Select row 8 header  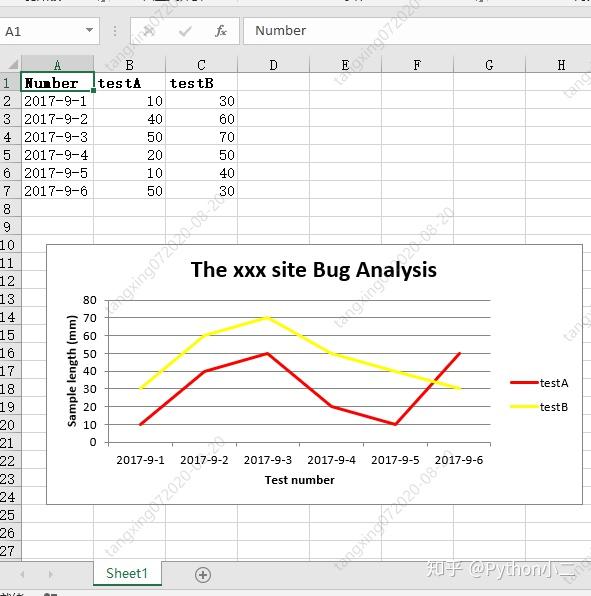(10, 209)
